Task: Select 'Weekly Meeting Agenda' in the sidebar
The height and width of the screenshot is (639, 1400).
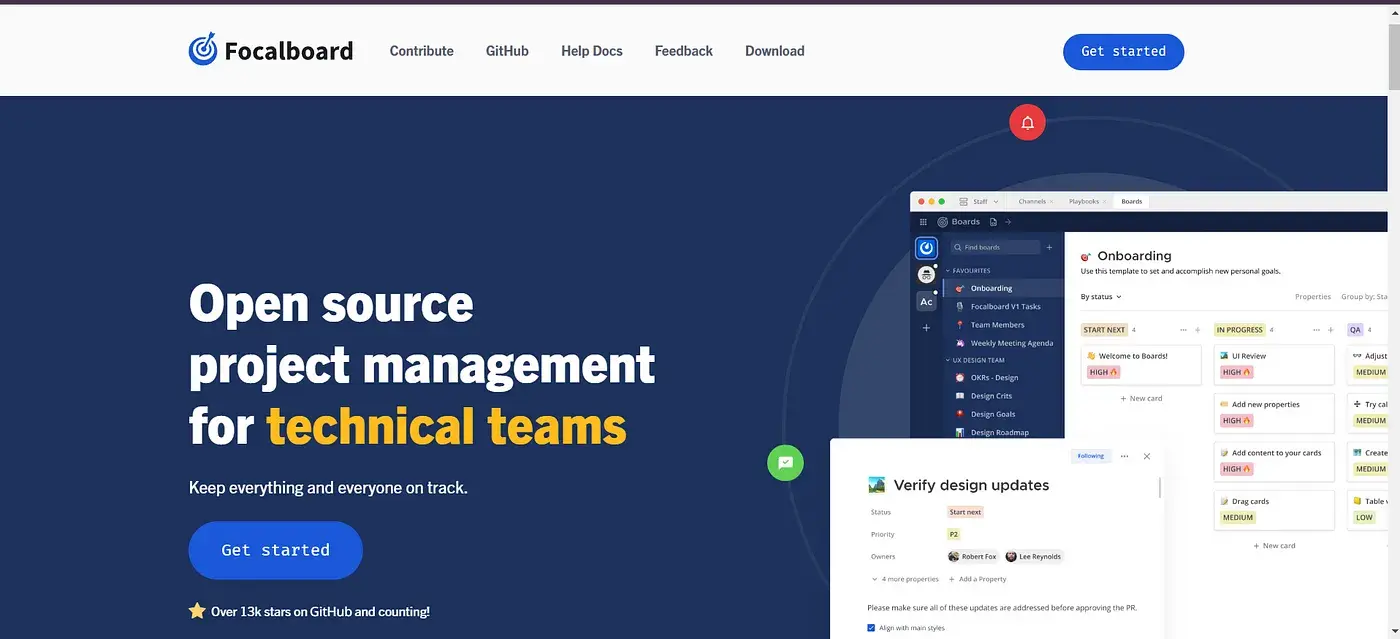Action: point(1004,343)
